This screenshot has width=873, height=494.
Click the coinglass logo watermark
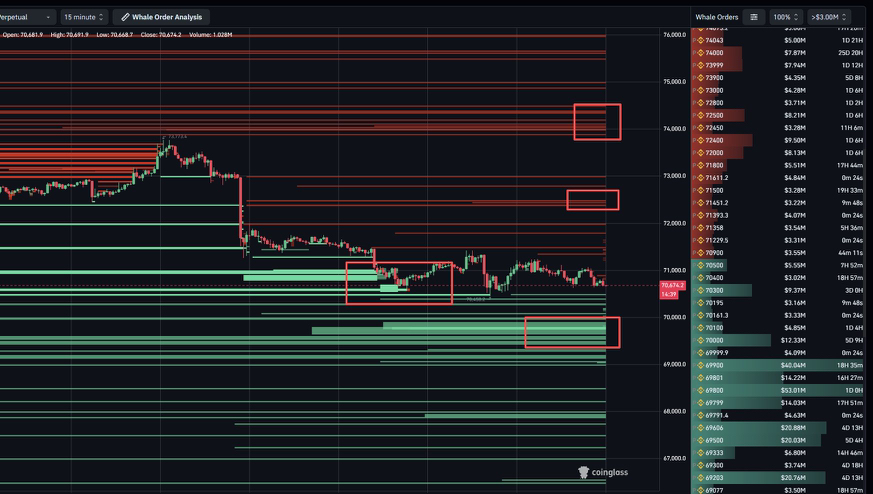(603, 472)
